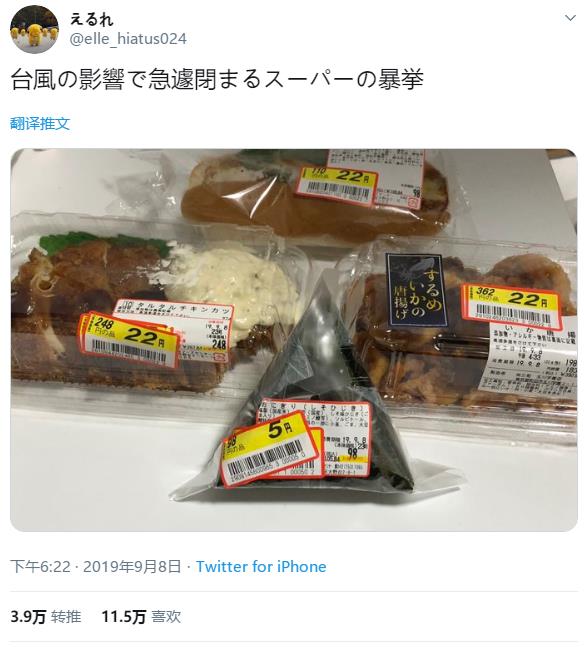Click the bread roll at top of photo
This screenshot has width=585, height=647.
point(316,194)
